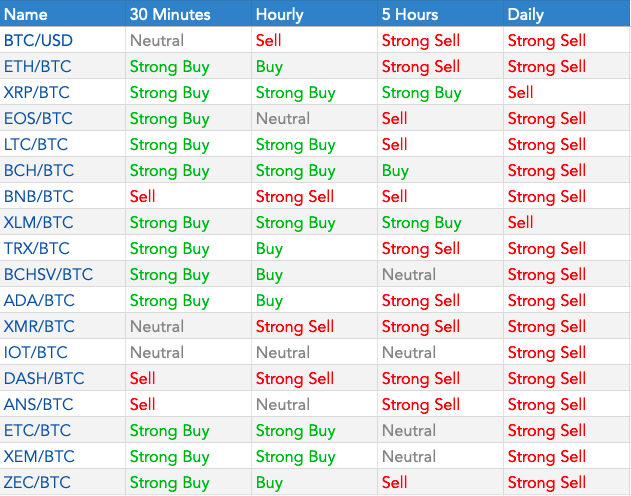Image resolution: width=631 pixels, height=496 pixels.
Task: Open the XLM/BTC pair link
Action: click(38, 223)
